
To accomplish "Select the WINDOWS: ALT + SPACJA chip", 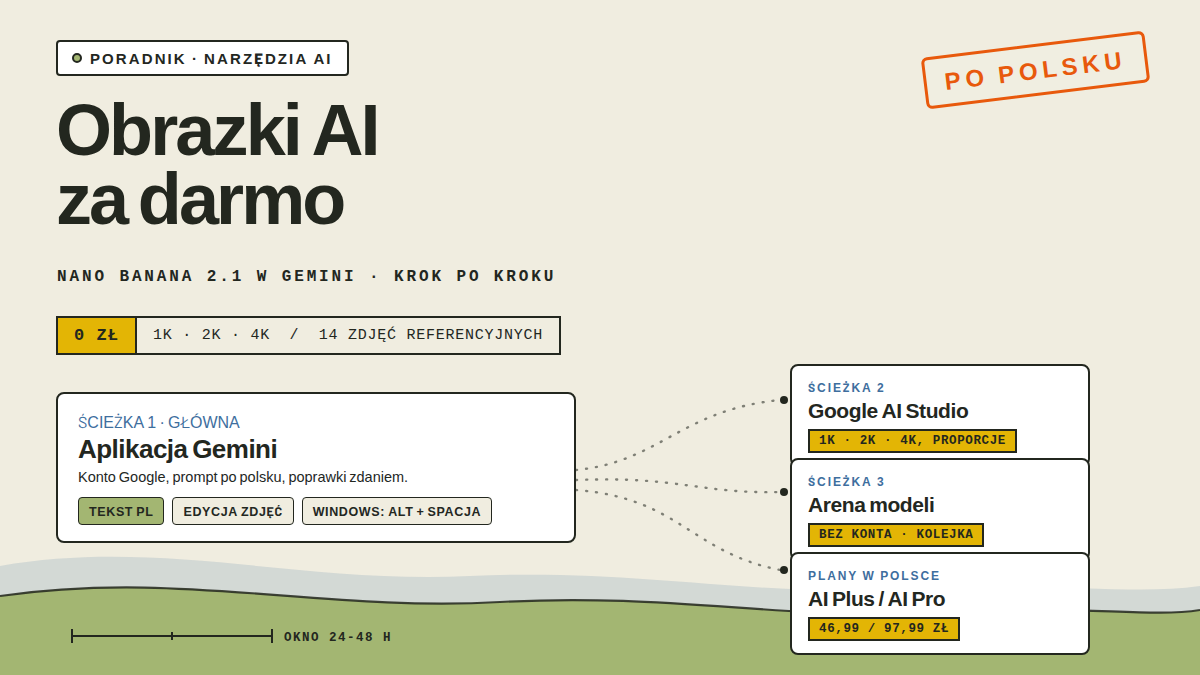I will pyautogui.click(x=397, y=511).
